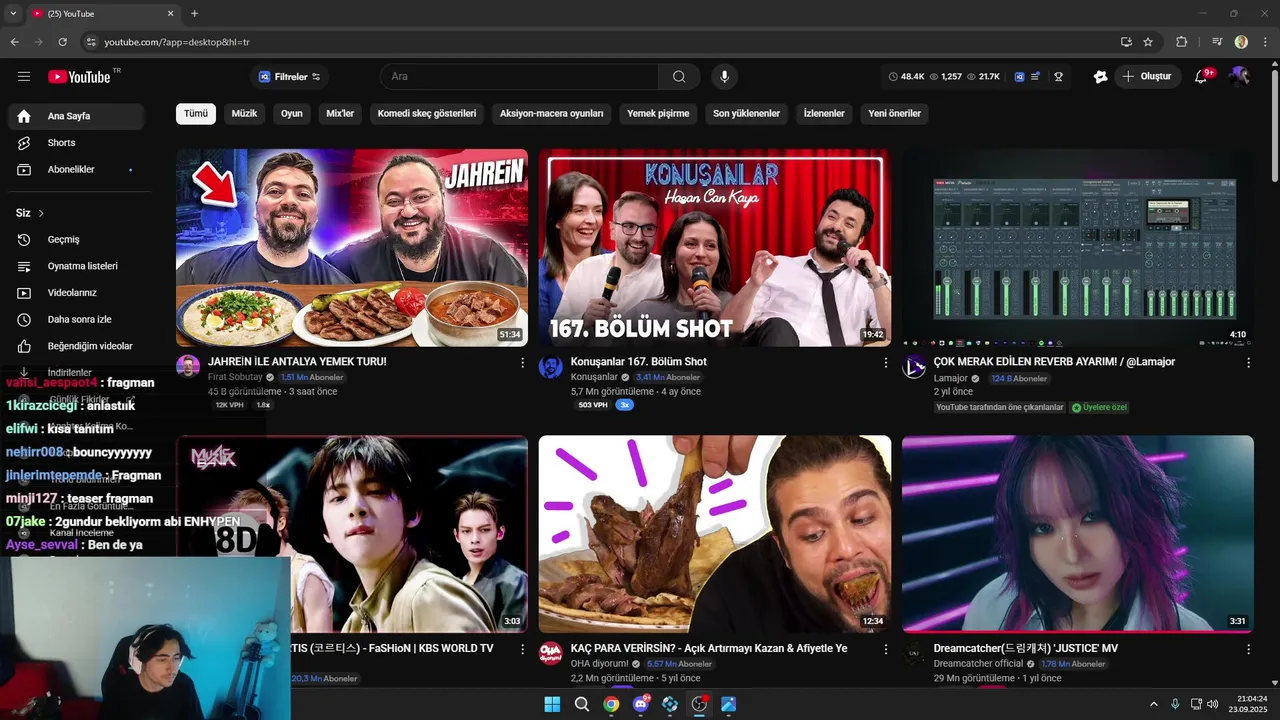Open Konuşanlar 167. Bölüm Shot title

point(638,362)
